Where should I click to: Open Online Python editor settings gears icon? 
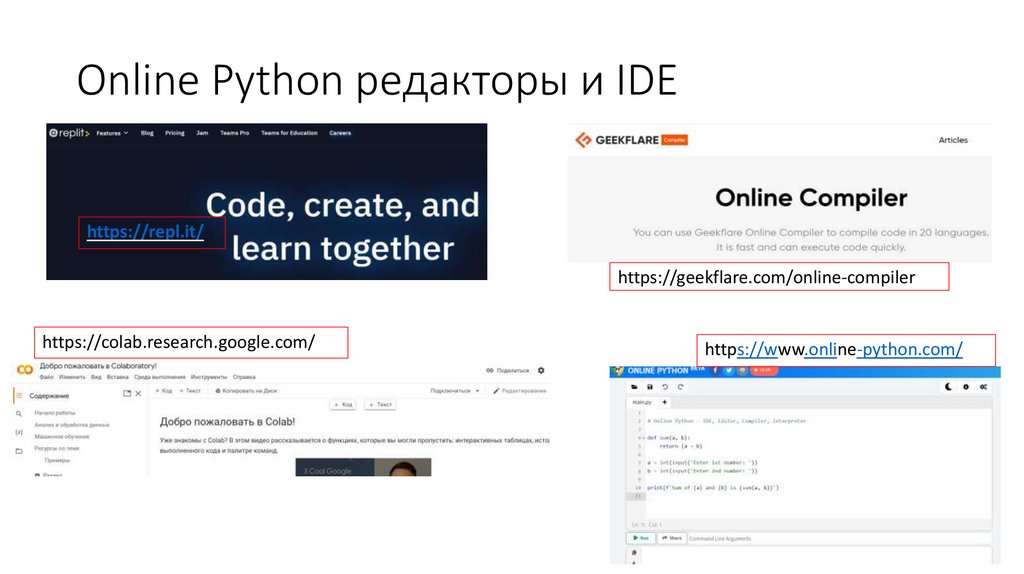point(983,387)
